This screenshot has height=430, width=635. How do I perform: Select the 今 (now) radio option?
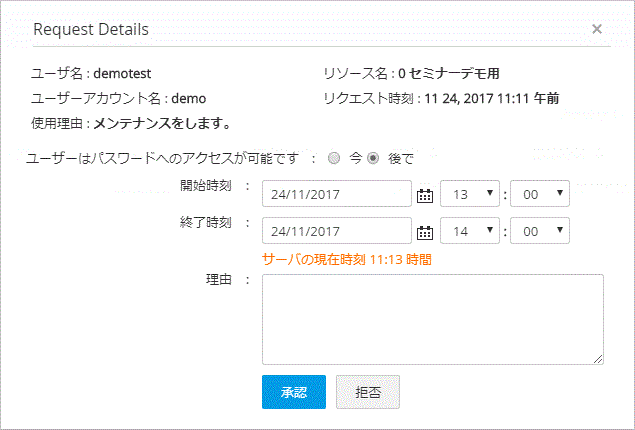pyautogui.click(x=334, y=158)
